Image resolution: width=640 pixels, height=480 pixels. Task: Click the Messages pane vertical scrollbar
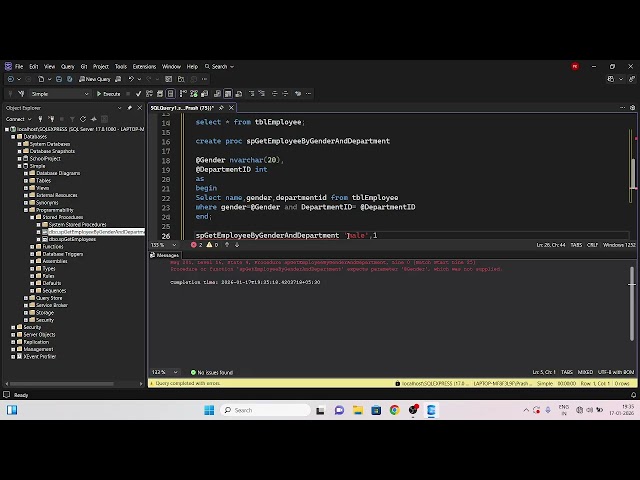click(632, 304)
